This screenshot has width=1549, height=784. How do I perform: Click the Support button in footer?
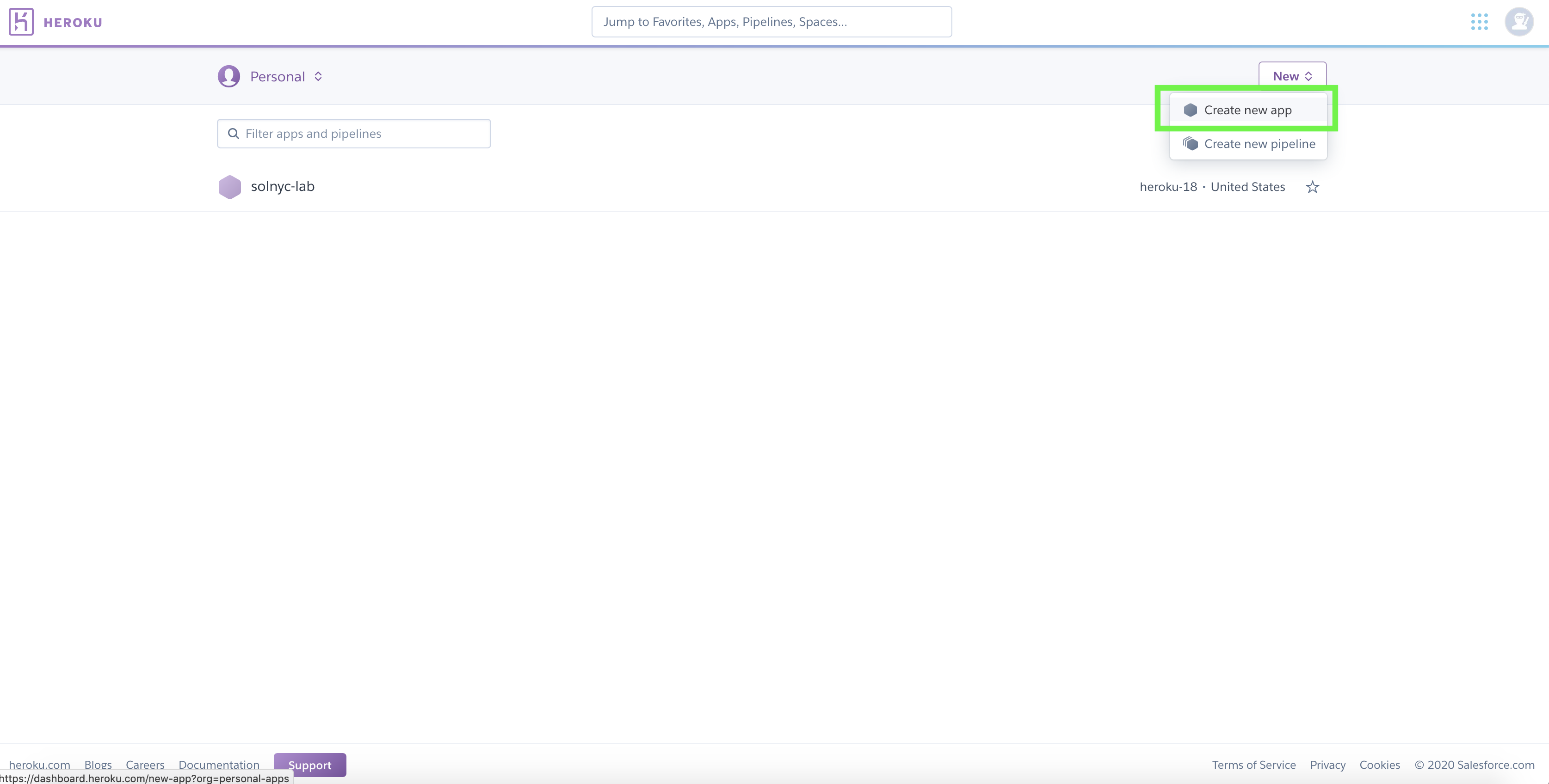click(310, 765)
